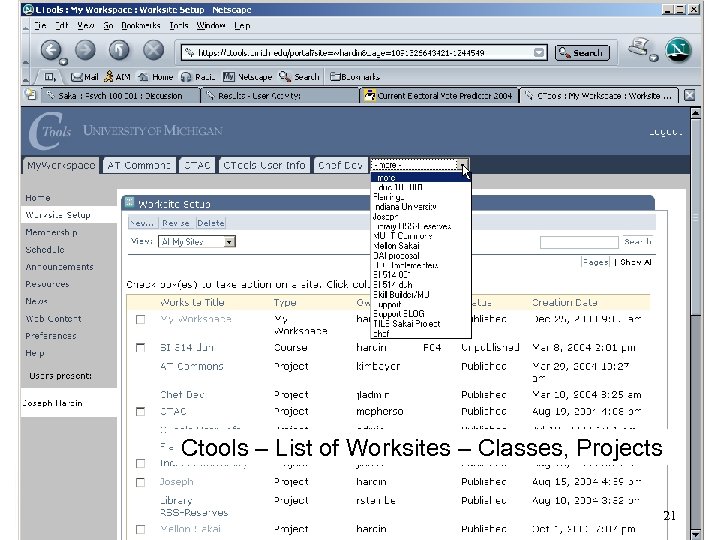Viewport: 720px width, 540px height.
Task: Switch to the Chef Dev site tab
Action: pyautogui.click(x=340, y=165)
